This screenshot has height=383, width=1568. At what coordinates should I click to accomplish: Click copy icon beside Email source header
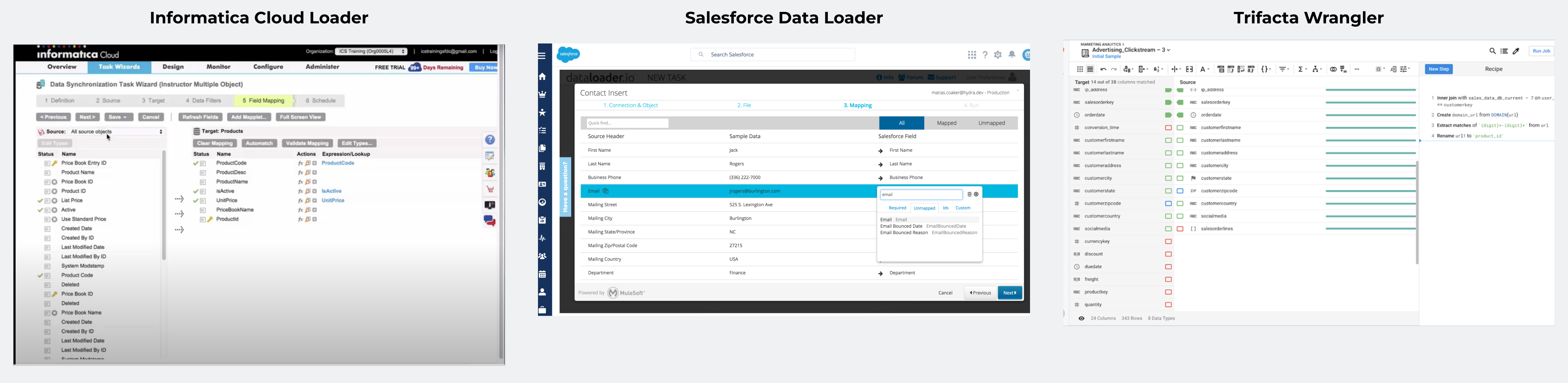[606, 191]
